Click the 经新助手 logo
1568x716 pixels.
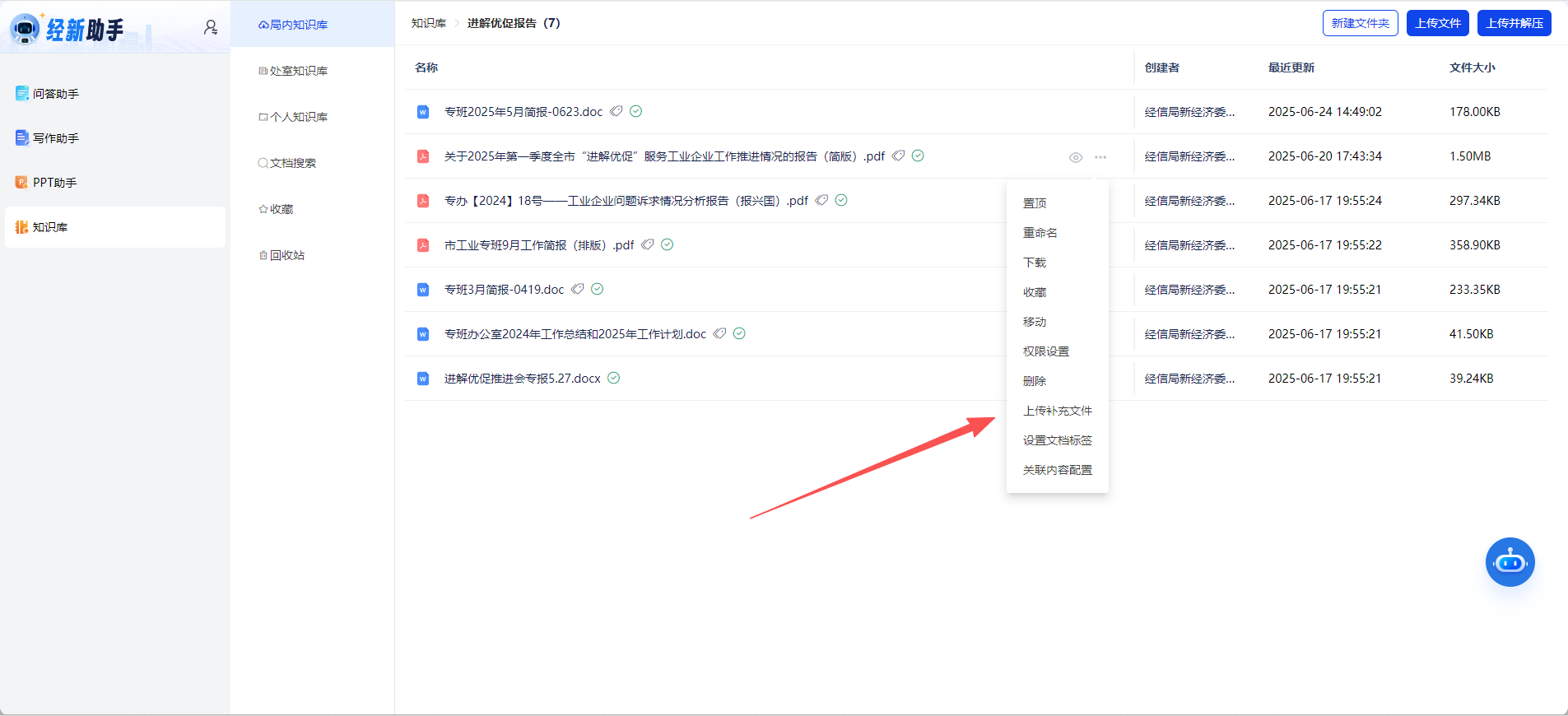67,29
